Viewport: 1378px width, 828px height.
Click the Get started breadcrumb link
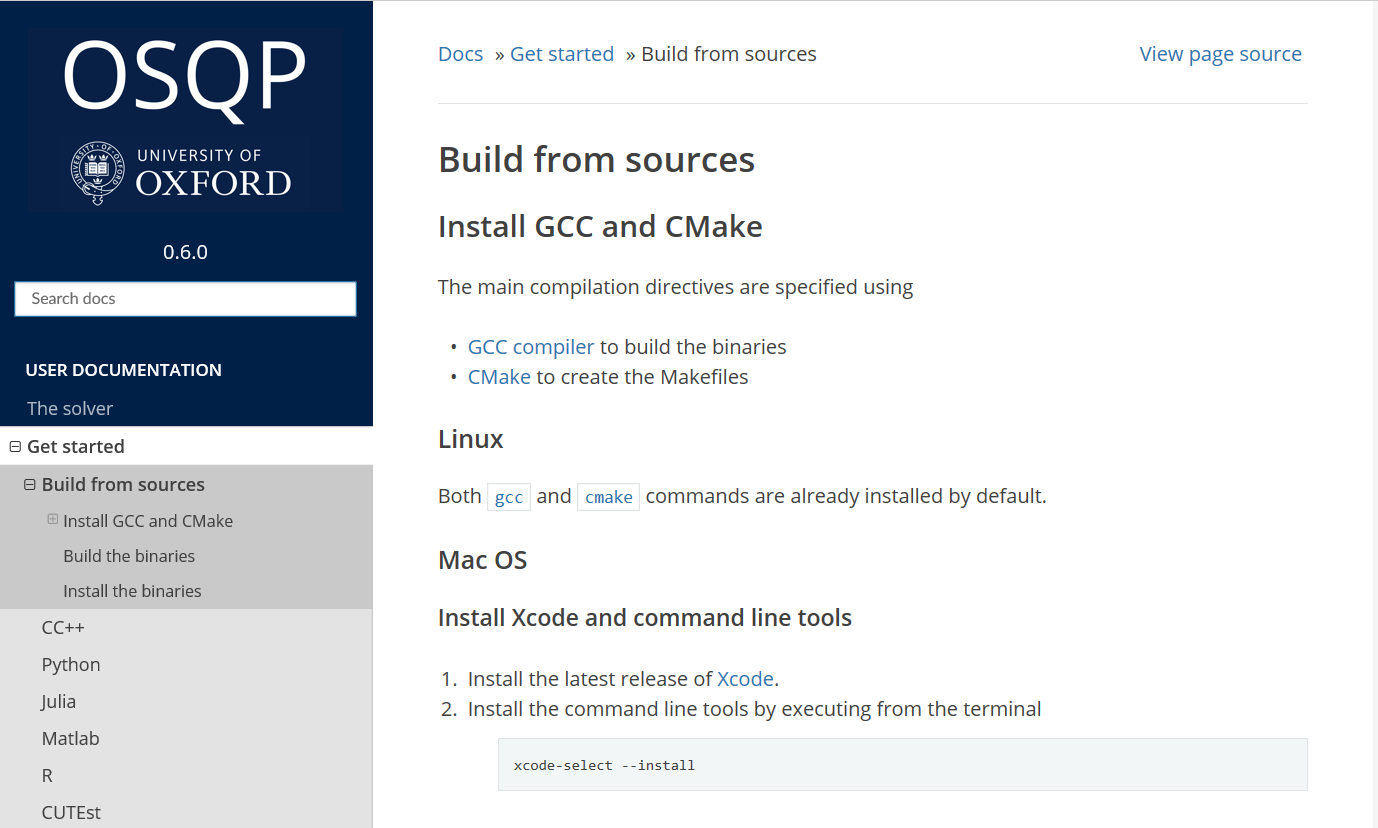coord(562,54)
